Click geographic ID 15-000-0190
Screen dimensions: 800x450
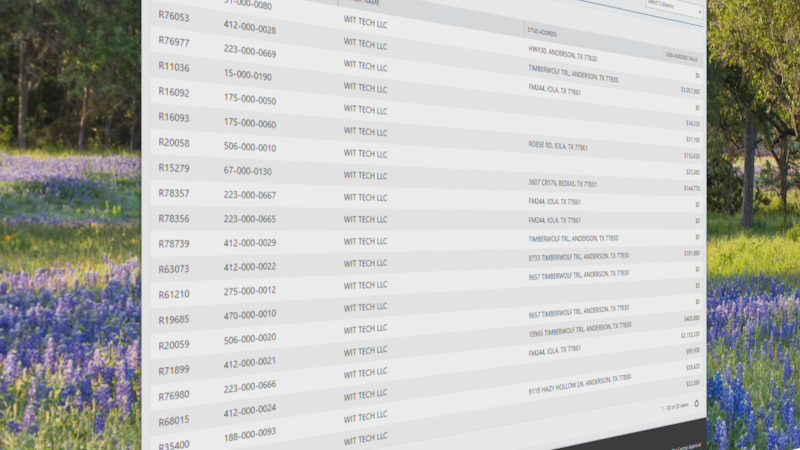(x=247, y=74)
